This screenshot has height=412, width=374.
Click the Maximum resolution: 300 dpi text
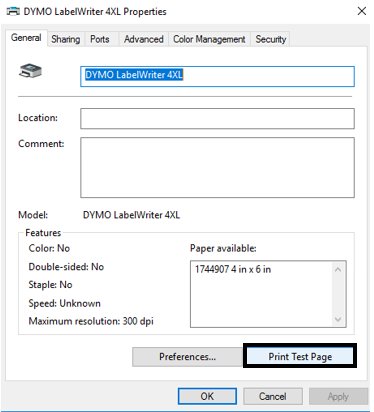point(91,321)
